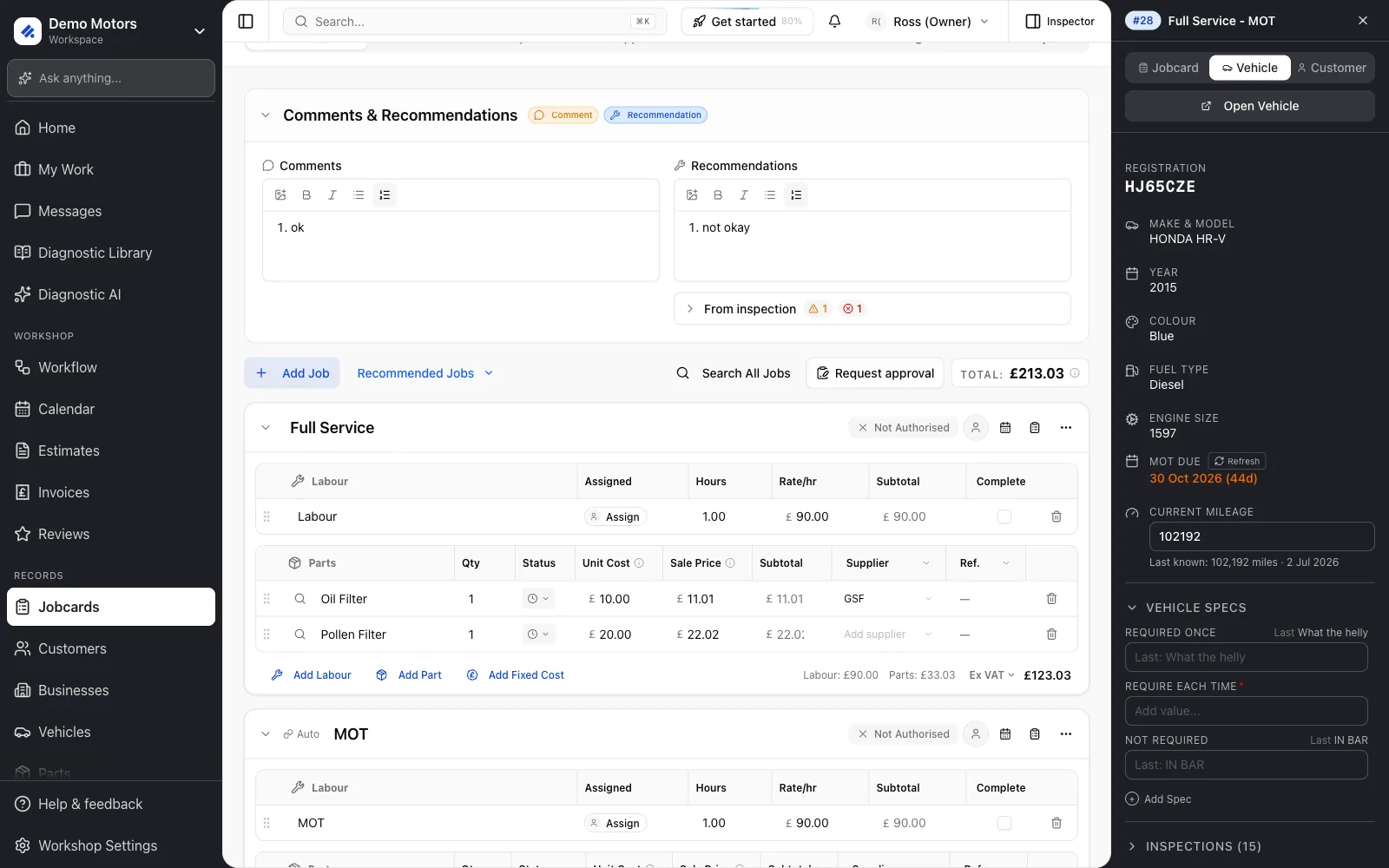Toggle Recommendation tag badge

[x=655, y=115]
